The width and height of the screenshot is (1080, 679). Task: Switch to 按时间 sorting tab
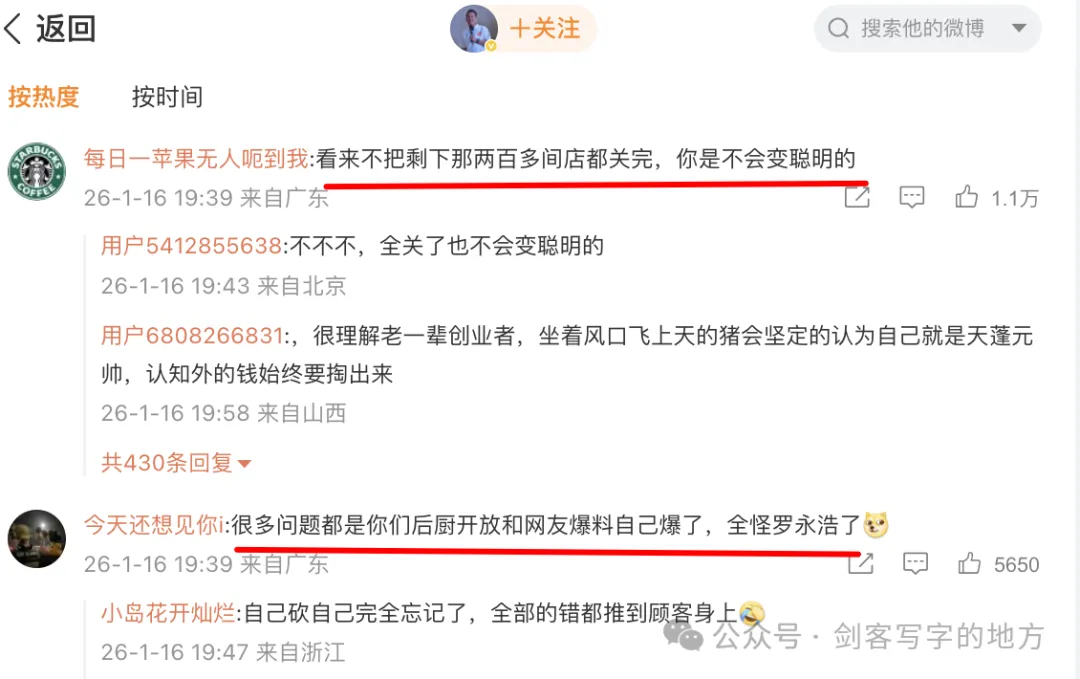coord(167,96)
